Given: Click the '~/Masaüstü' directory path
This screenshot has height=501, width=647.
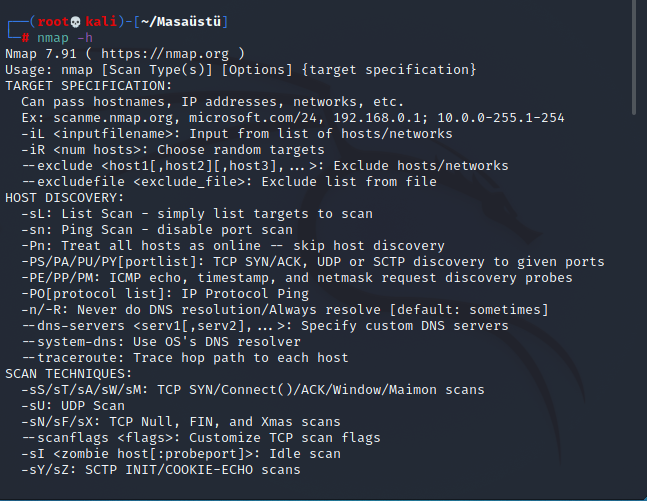Looking at the screenshot, I should (184, 21).
